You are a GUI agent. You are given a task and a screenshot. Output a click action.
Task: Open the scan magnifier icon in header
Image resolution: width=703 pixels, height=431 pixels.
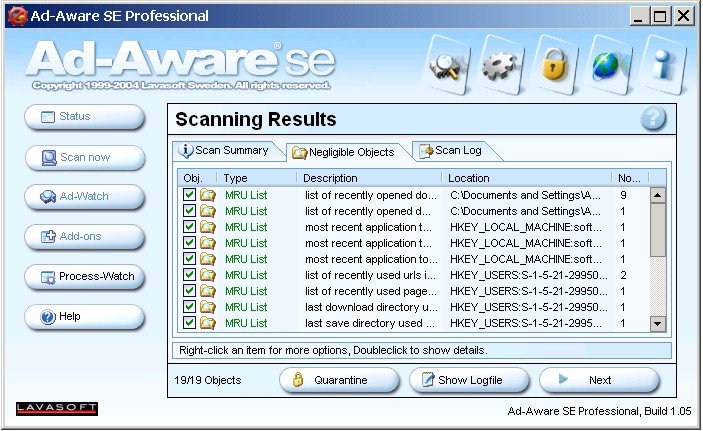pos(447,67)
